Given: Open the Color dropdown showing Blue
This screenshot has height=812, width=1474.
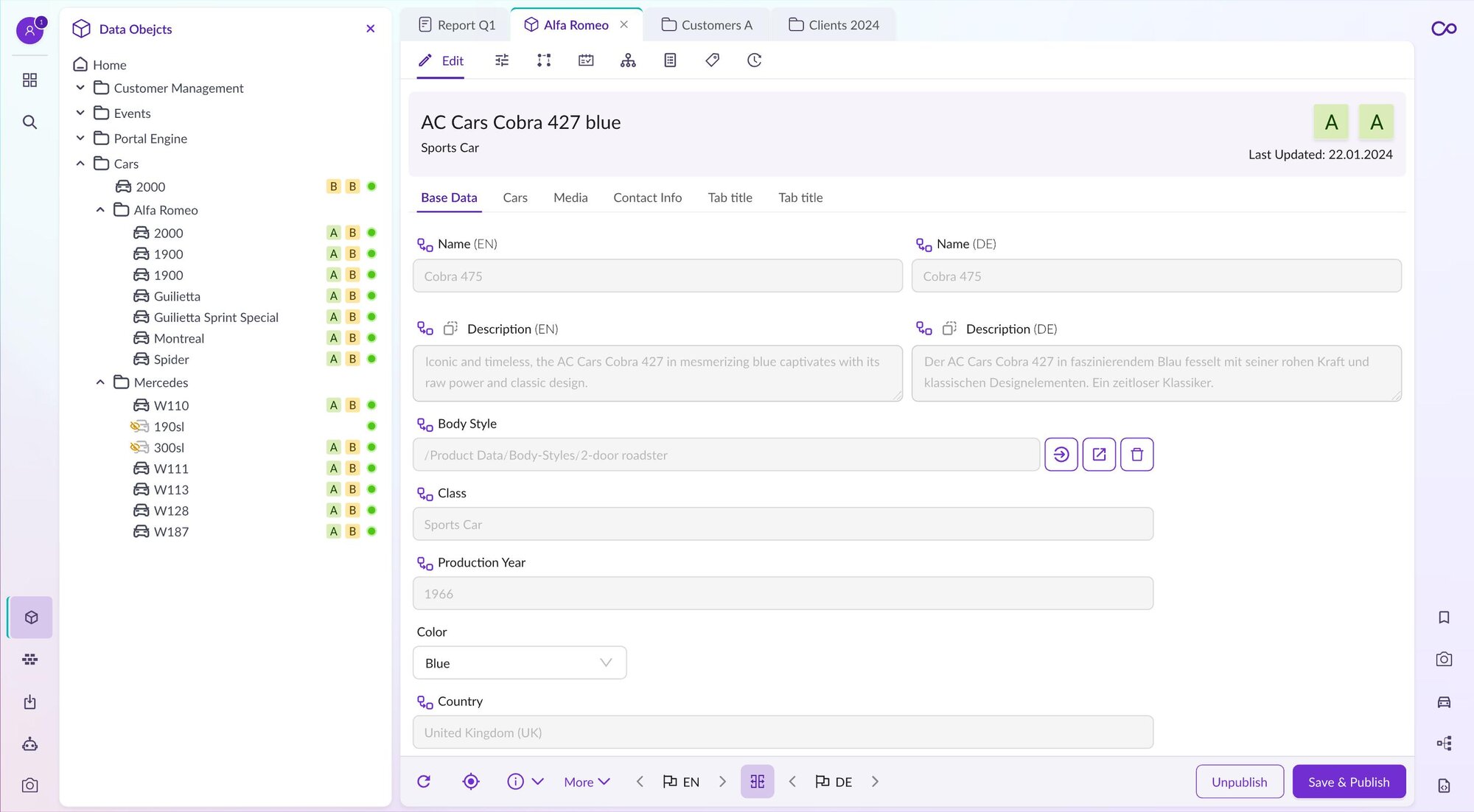Looking at the screenshot, I should (x=520, y=663).
